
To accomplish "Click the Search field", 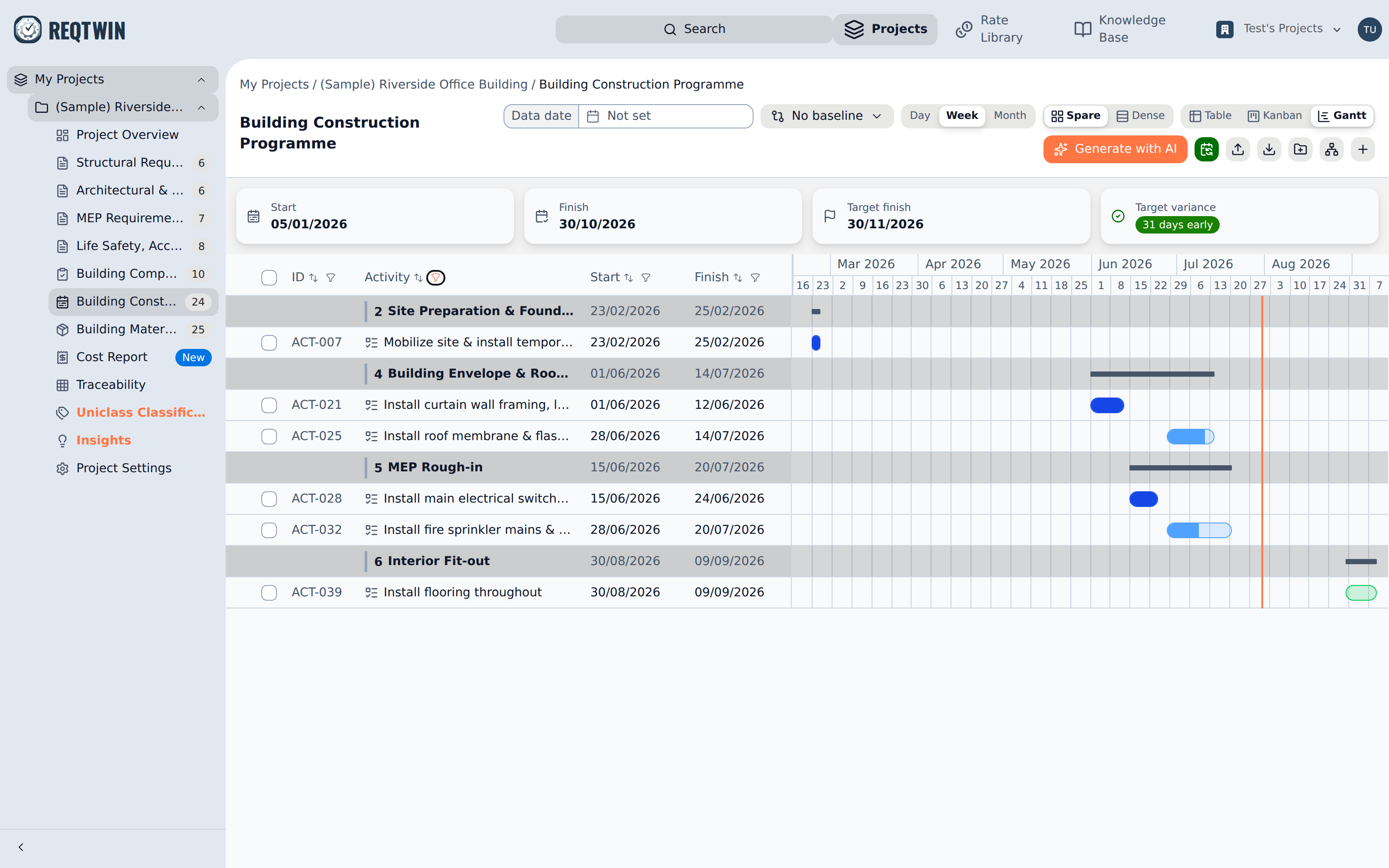I will (x=694, y=29).
